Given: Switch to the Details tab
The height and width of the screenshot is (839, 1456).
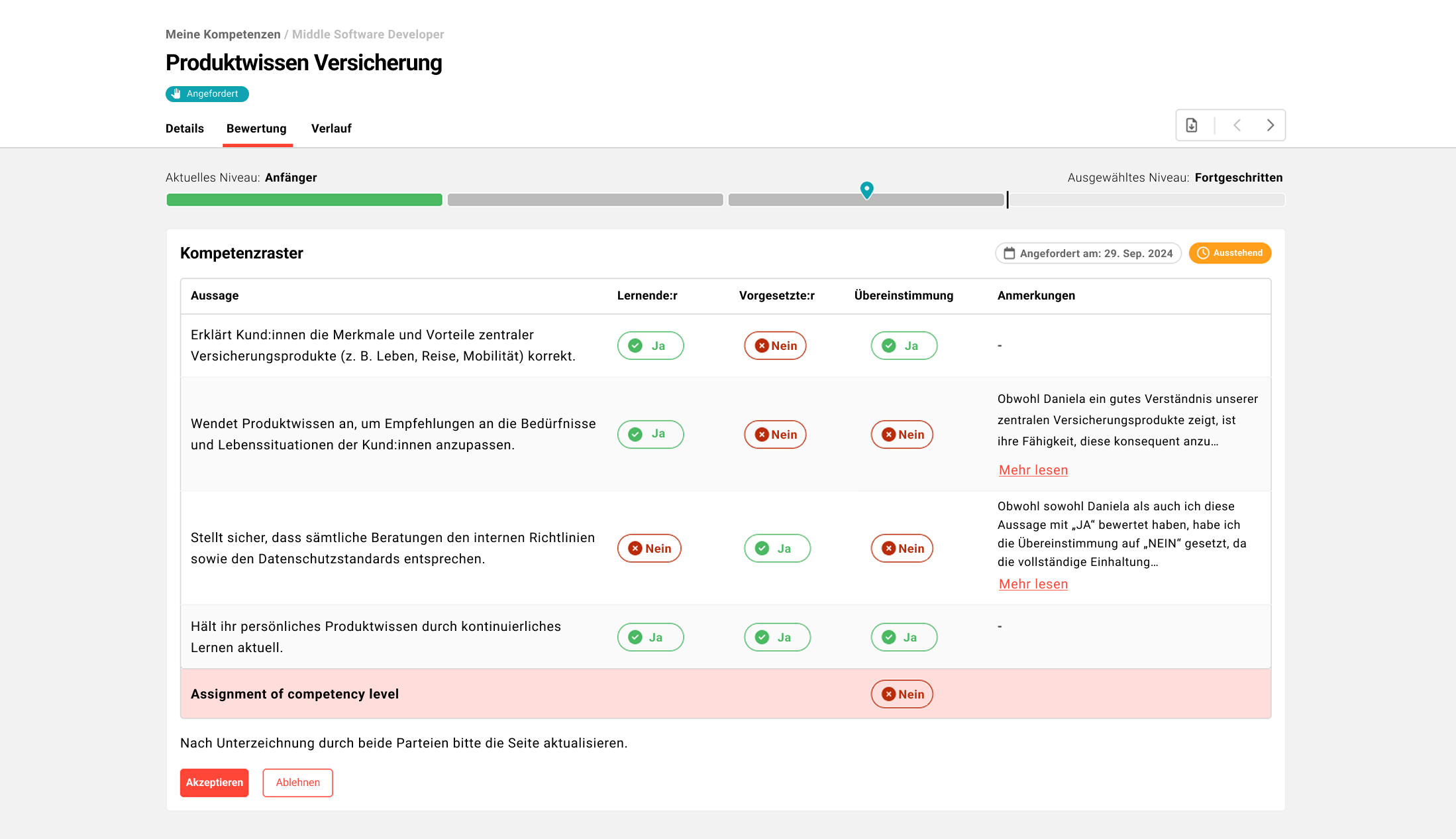Looking at the screenshot, I should pos(184,129).
